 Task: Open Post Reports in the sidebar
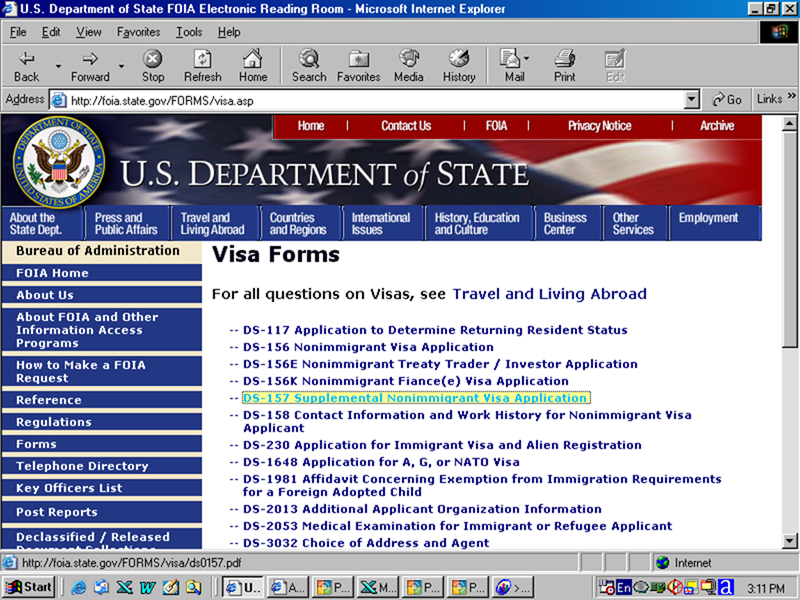(102, 512)
